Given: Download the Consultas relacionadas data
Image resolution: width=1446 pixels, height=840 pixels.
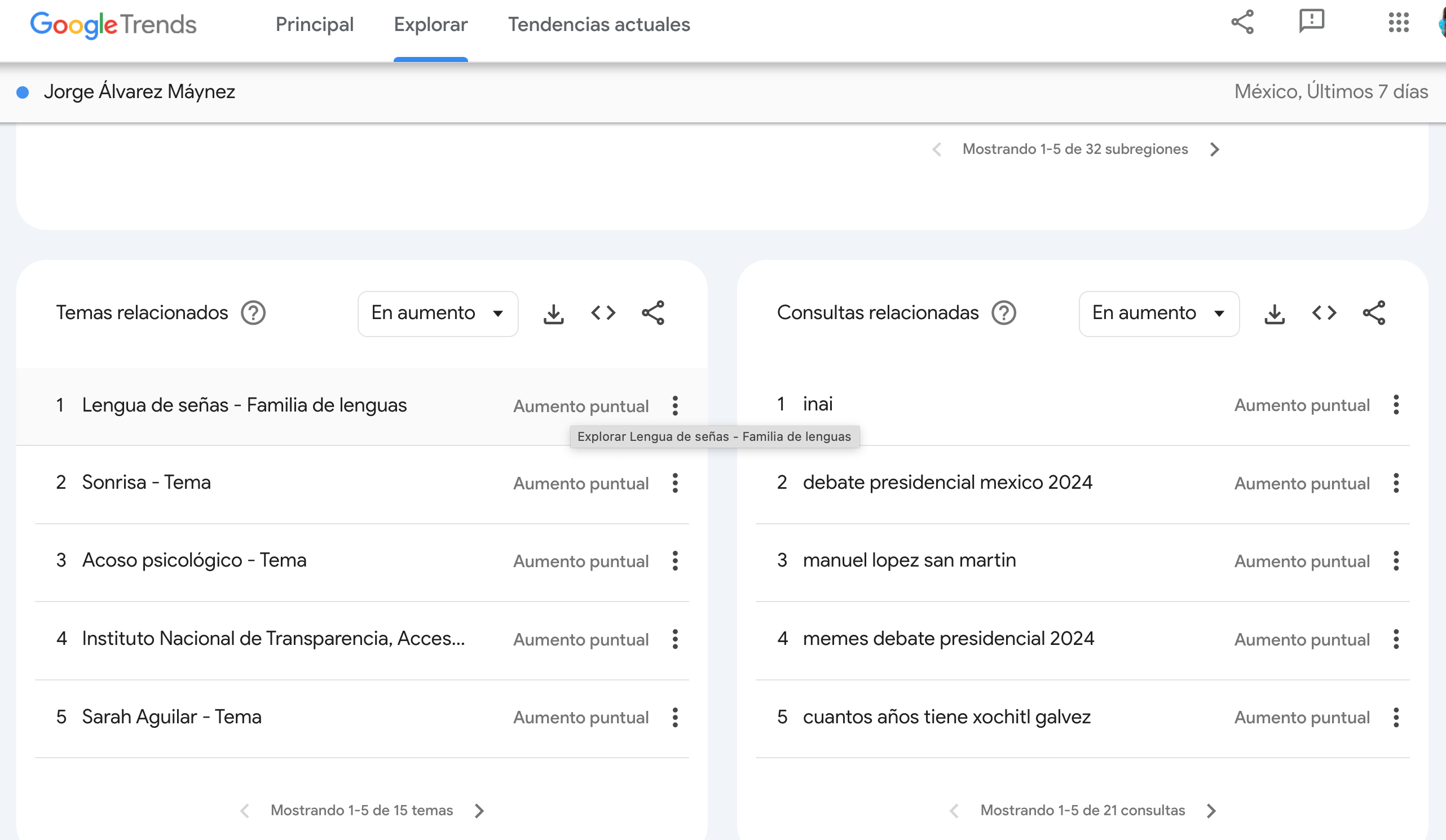Looking at the screenshot, I should (1275, 313).
